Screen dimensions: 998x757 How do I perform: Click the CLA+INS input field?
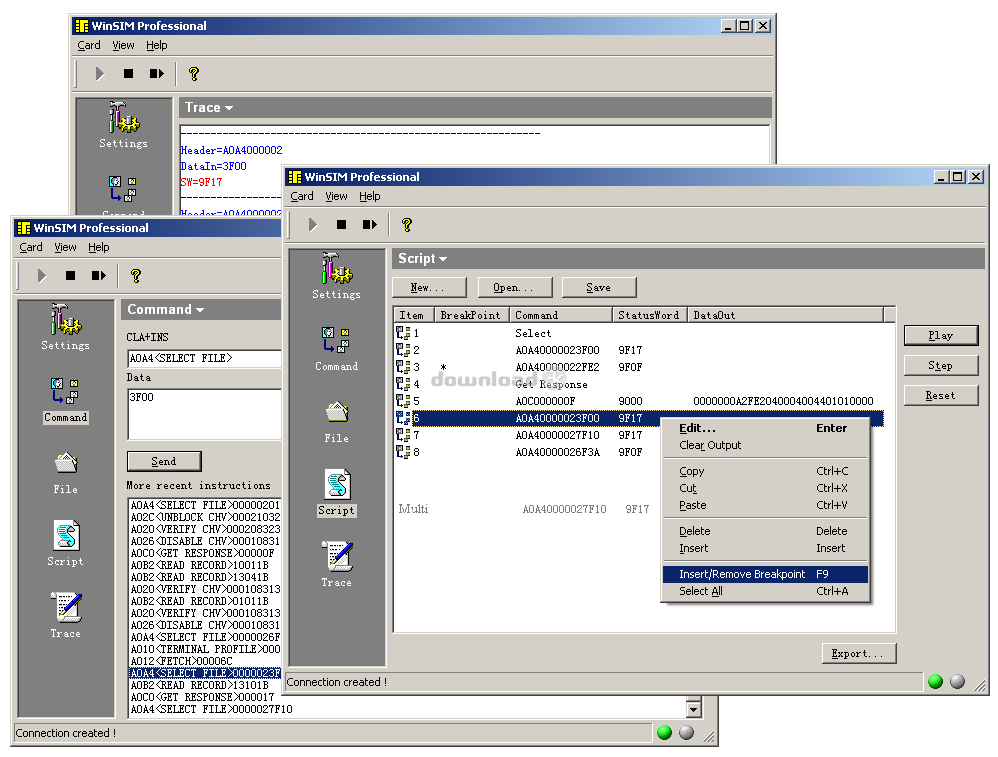[x=204, y=358]
